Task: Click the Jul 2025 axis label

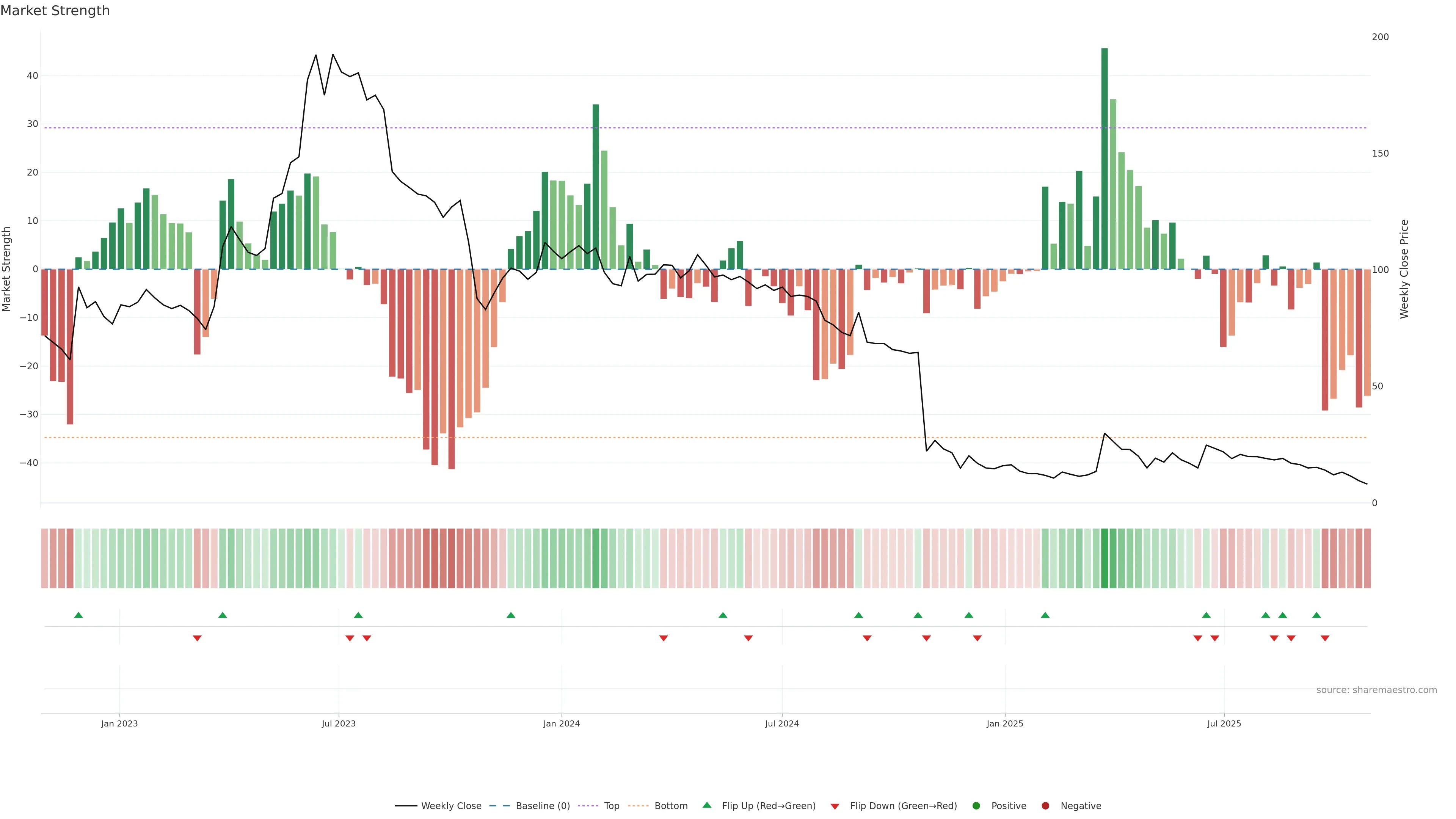Action: 1224,723
